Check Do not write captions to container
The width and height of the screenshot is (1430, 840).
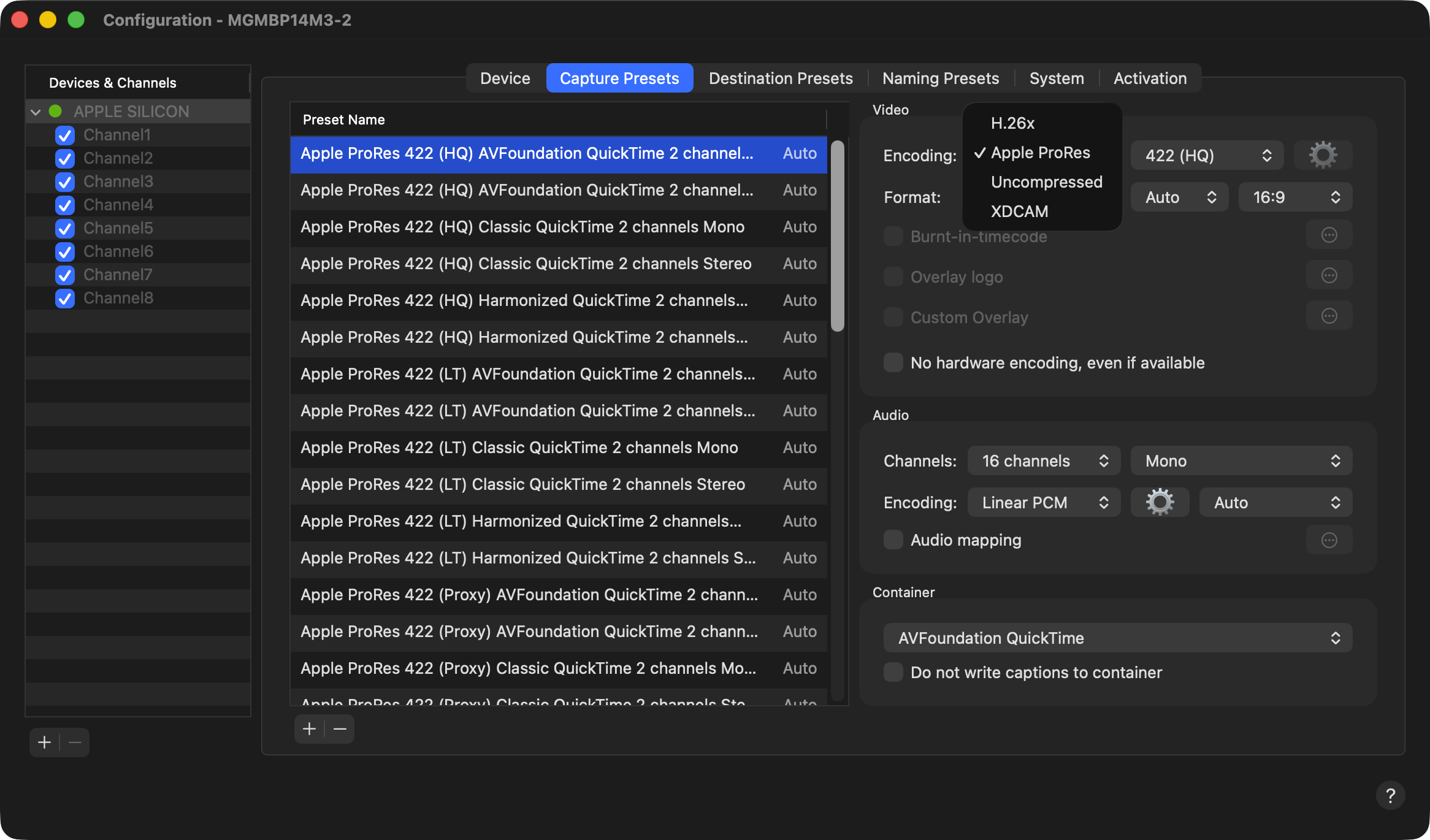pyautogui.click(x=893, y=673)
